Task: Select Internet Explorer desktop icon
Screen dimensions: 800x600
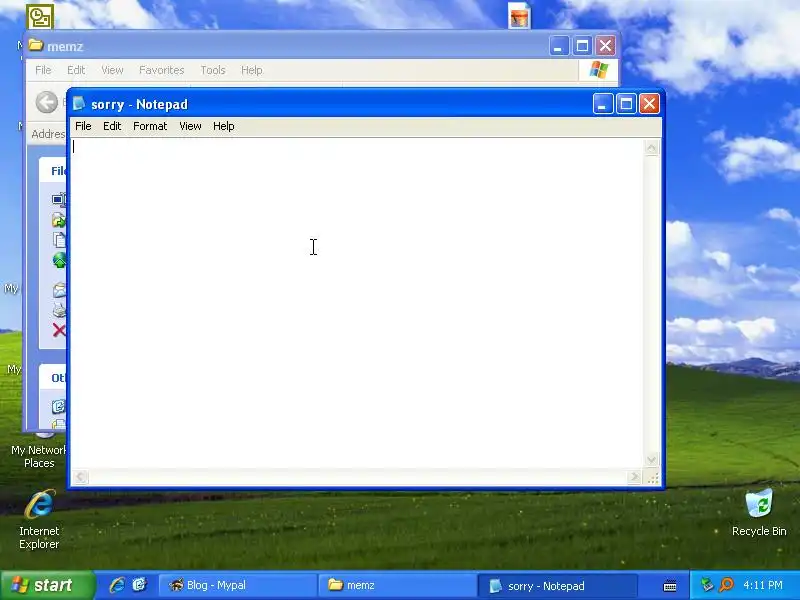Action: (x=39, y=518)
